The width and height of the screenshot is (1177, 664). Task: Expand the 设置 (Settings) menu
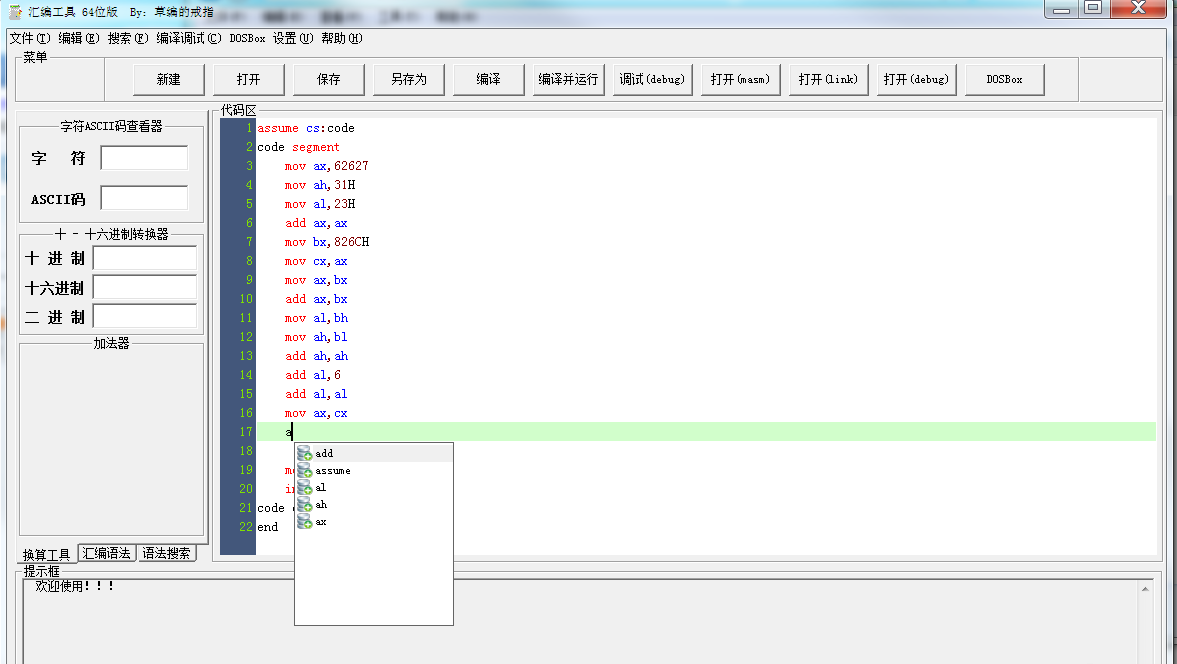(x=292, y=38)
